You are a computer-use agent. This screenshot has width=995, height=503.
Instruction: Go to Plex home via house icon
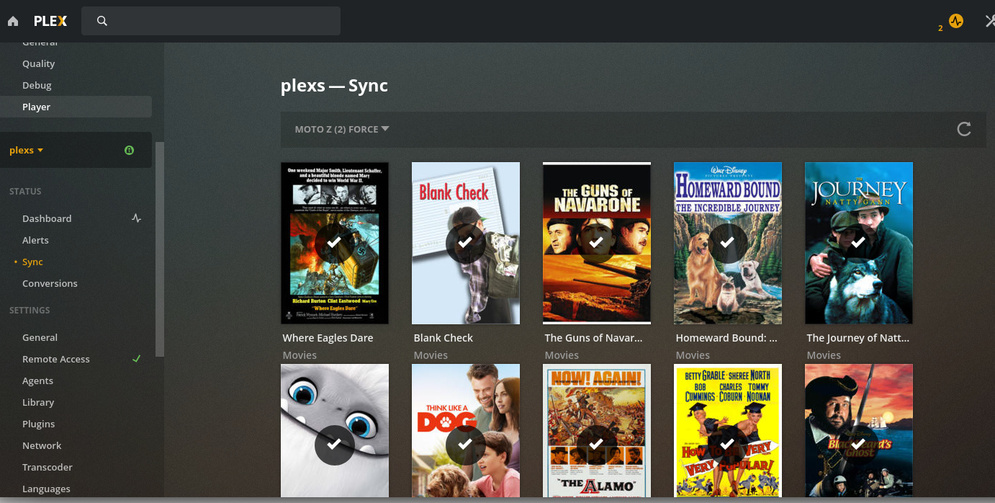(x=13, y=21)
